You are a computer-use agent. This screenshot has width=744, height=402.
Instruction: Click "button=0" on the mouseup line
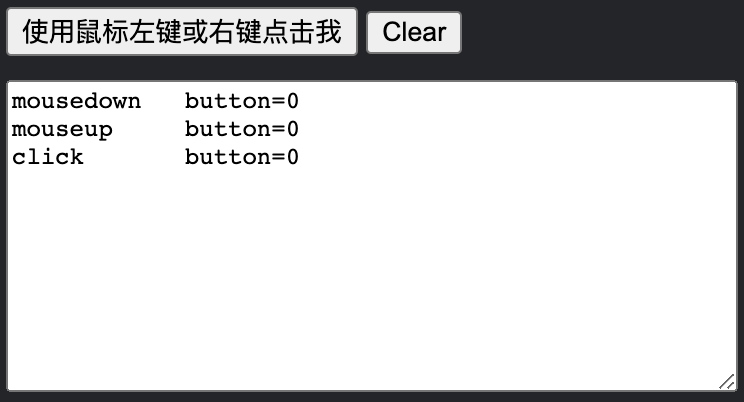click(242, 129)
